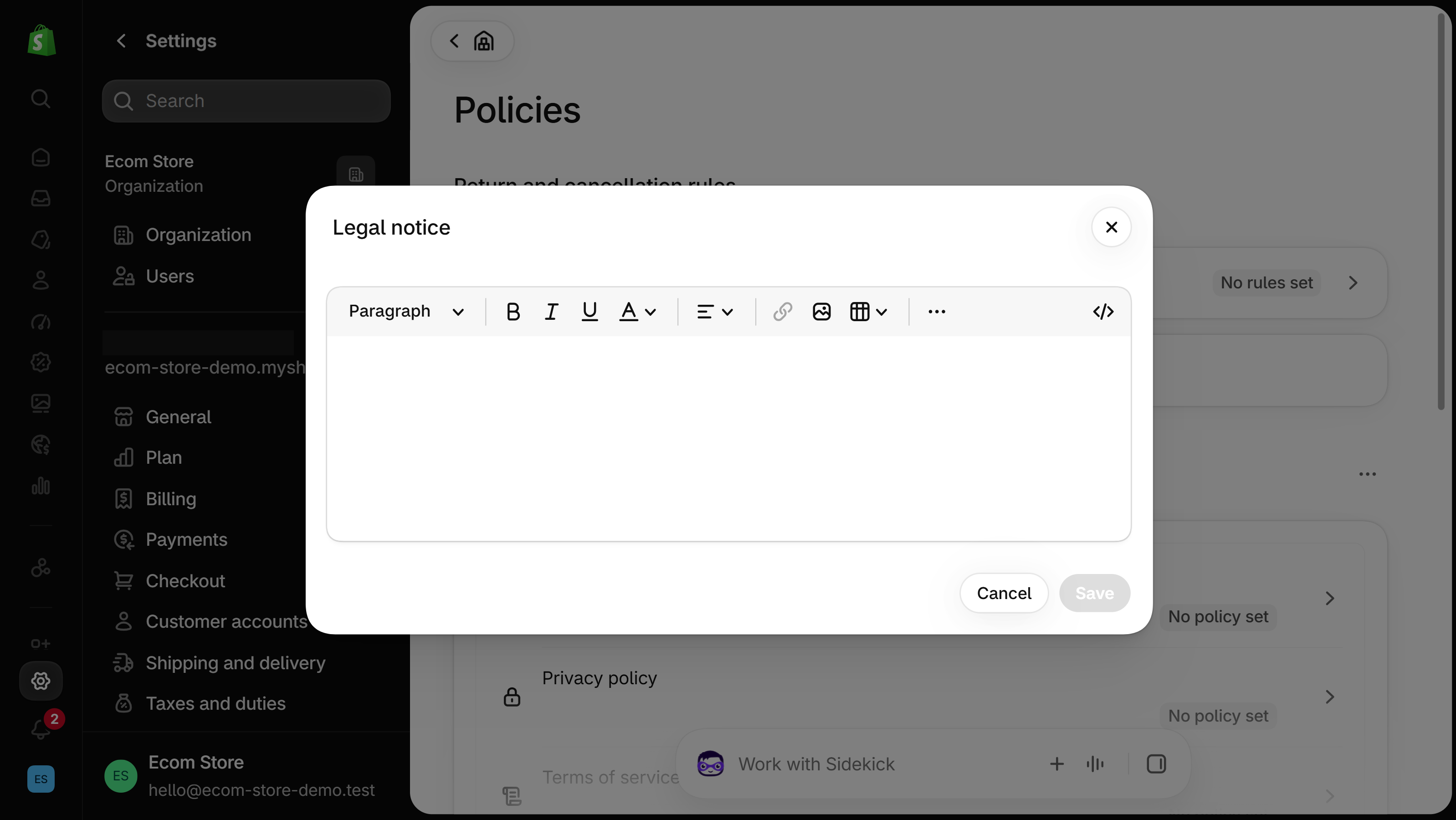This screenshot has width=1456, height=820.
Task: Open the text alignment dropdown
Action: pos(715,312)
